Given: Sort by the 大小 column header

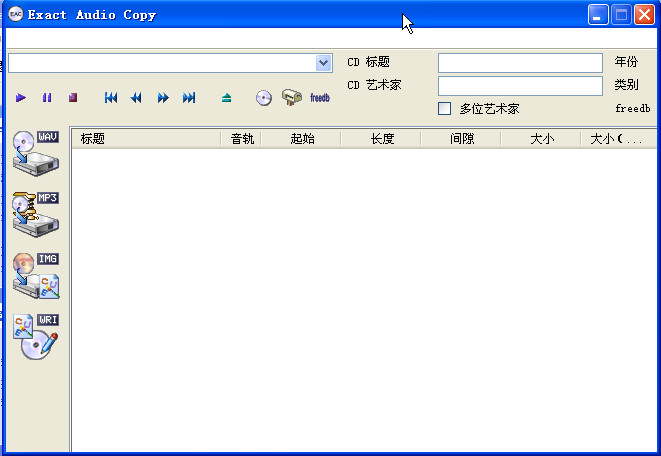Looking at the screenshot, I should 541,139.
